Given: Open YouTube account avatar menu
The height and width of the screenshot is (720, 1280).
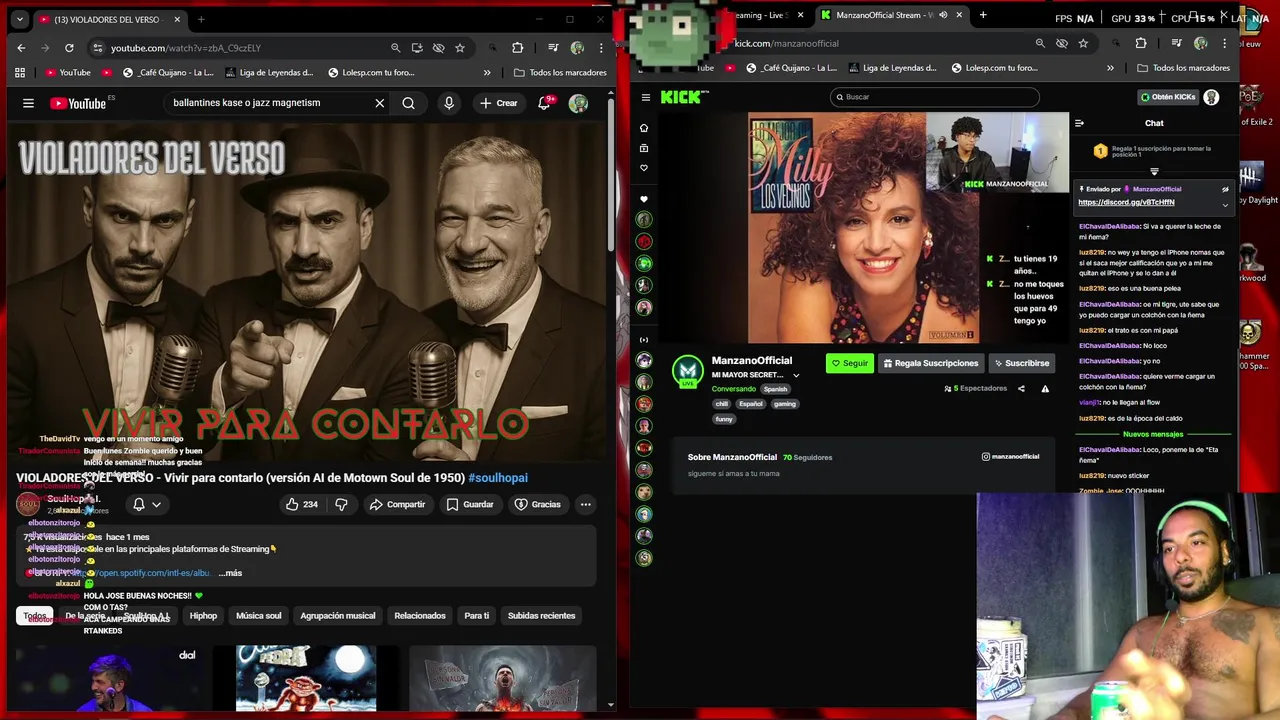Looking at the screenshot, I should [578, 103].
